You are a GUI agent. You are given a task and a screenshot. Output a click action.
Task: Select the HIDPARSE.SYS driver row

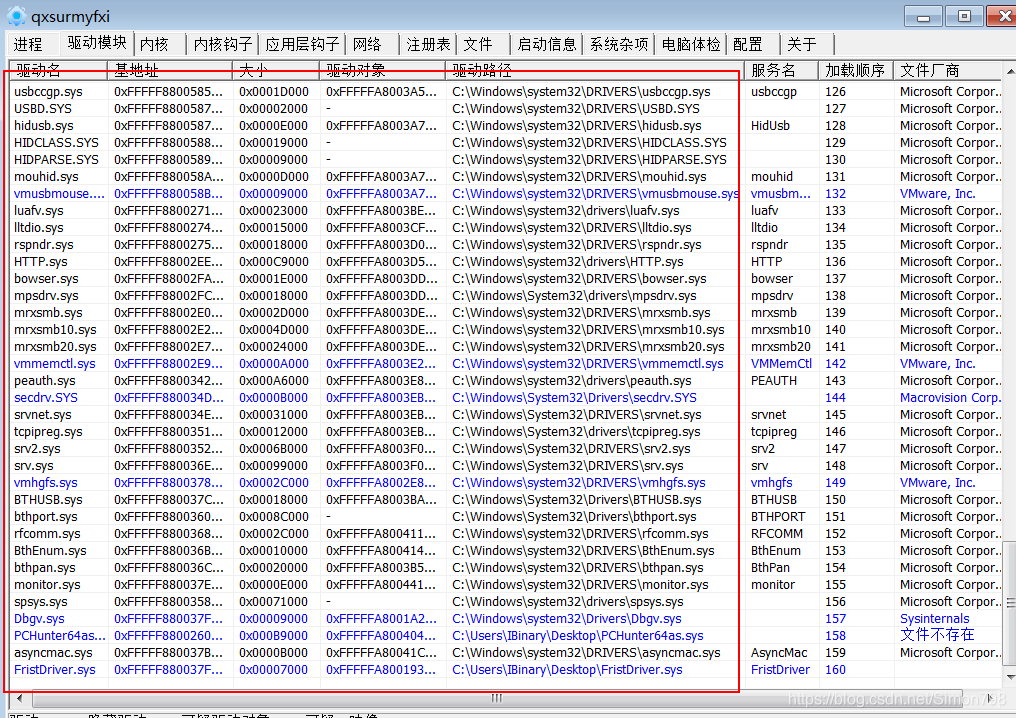(x=507, y=159)
